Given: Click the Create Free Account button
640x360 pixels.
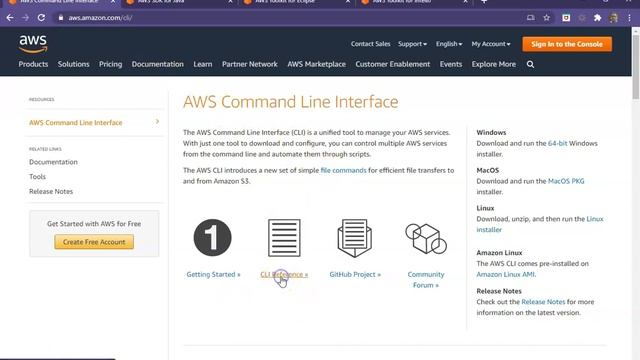Looking at the screenshot, I should click(94, 242).
